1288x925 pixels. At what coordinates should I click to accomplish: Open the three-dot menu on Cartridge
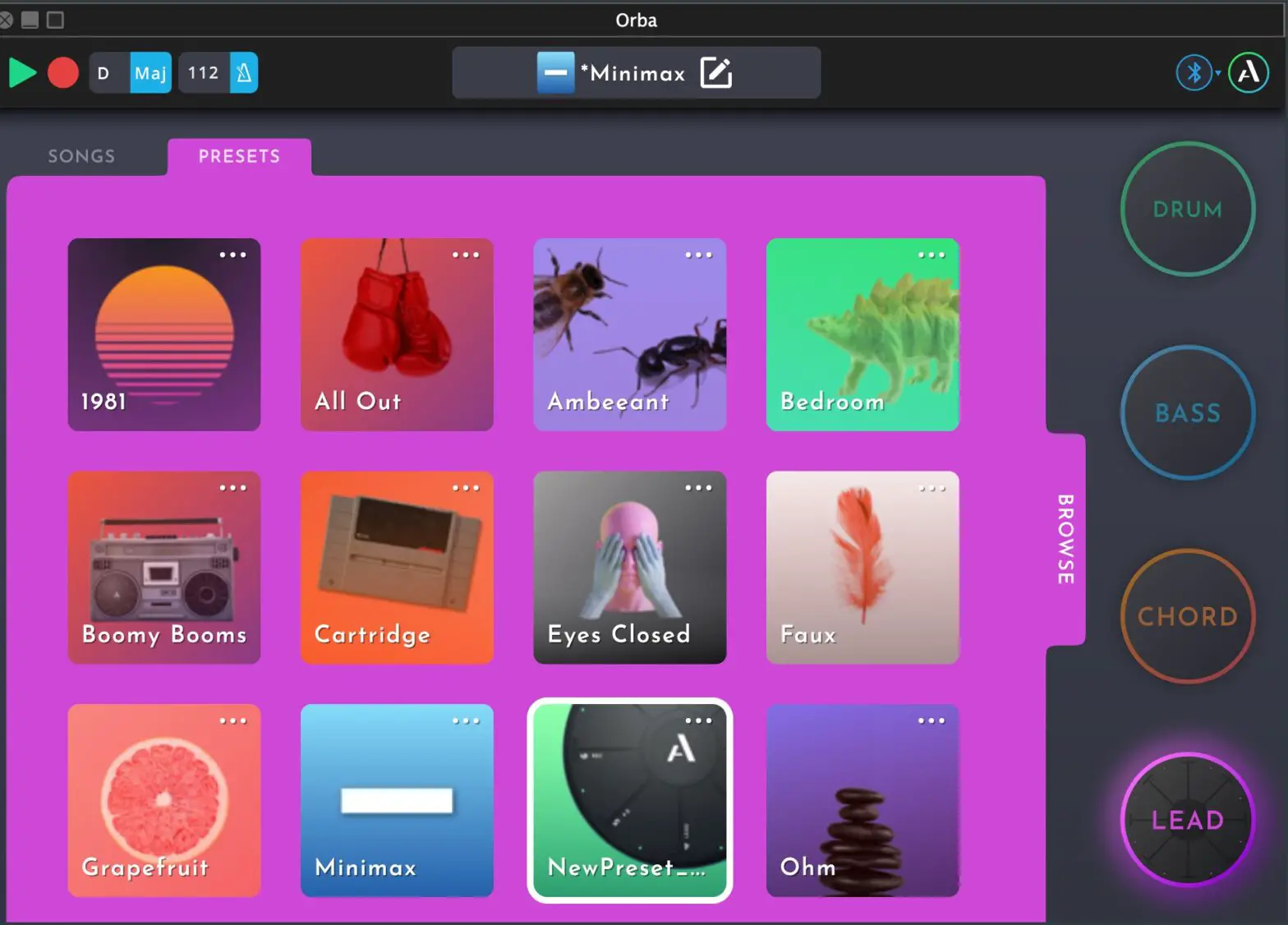click(466, 488)
